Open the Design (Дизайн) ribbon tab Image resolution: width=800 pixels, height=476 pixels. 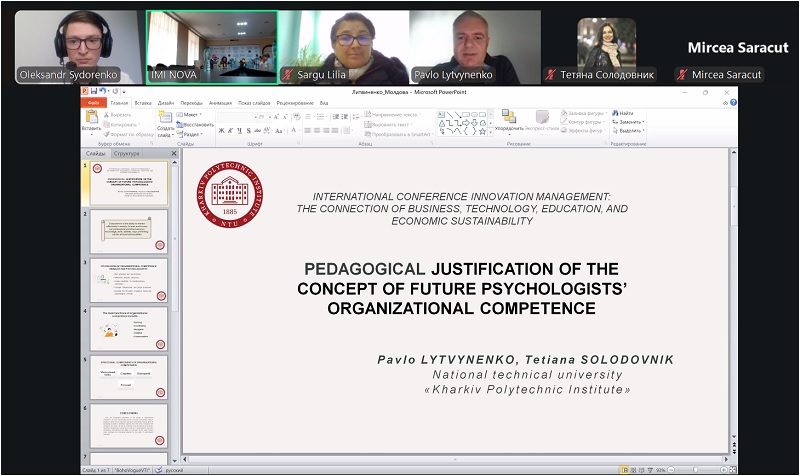165,103
